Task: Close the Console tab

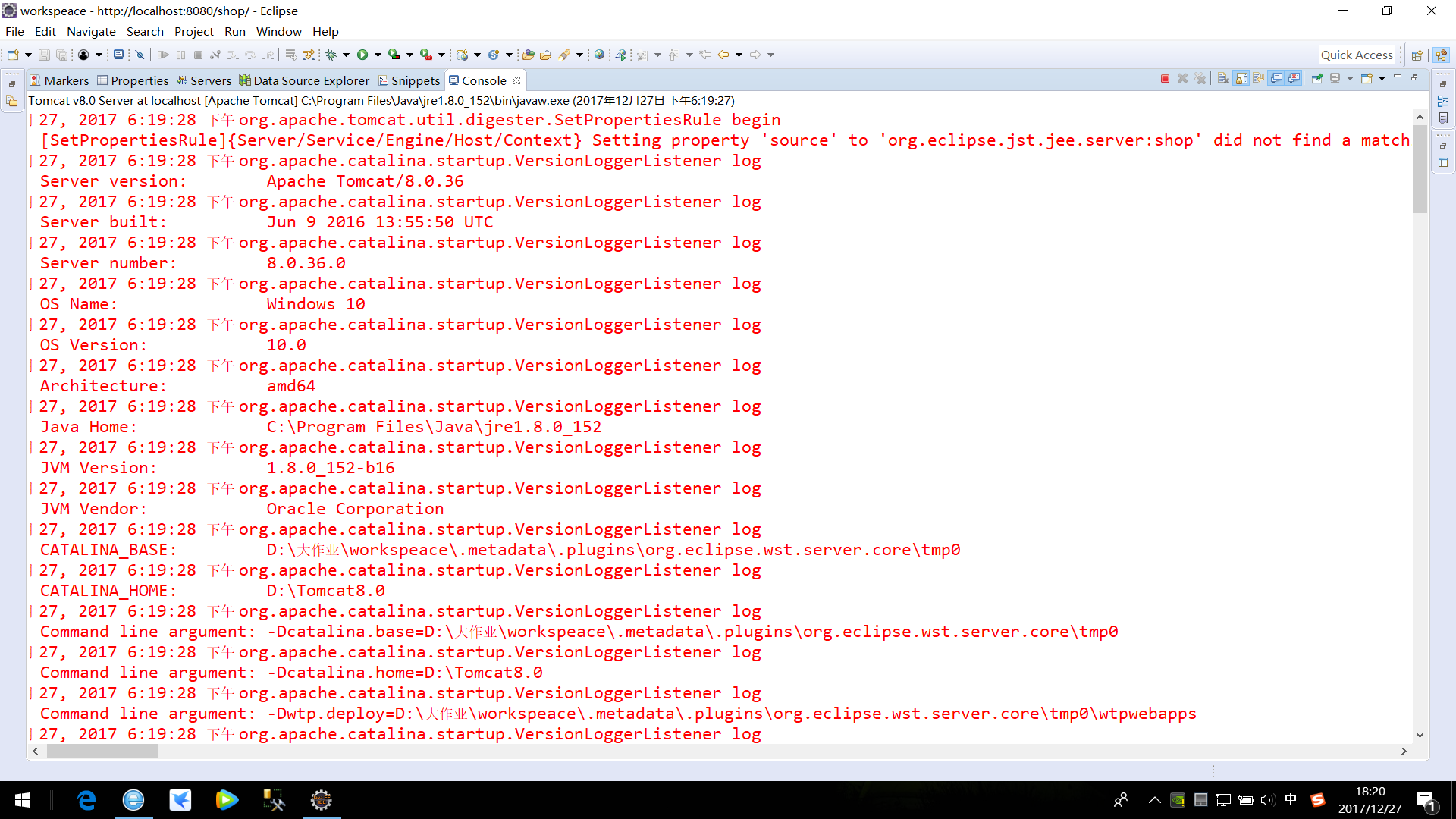Action: tap(516, 80)
